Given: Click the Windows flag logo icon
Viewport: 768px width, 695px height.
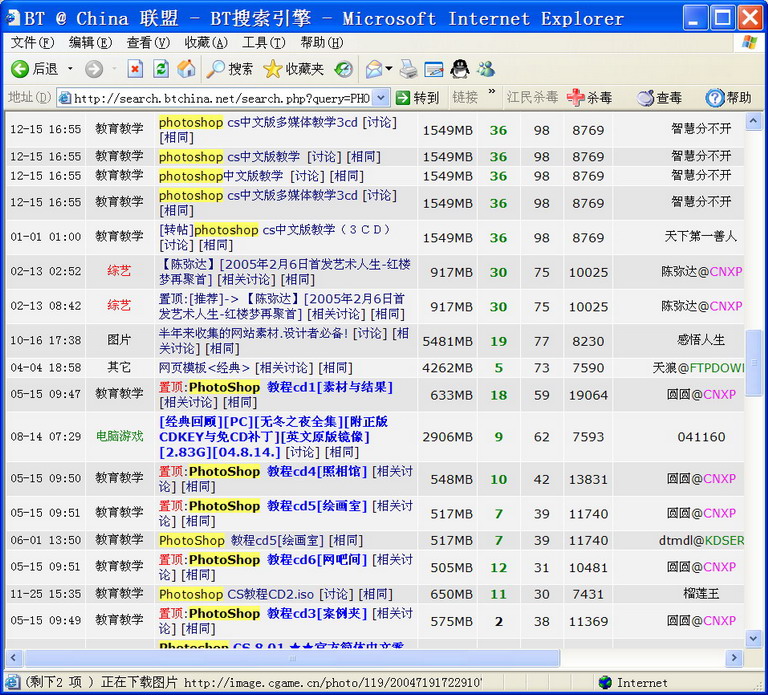Looking at the screenshot, I should point(749,43).
